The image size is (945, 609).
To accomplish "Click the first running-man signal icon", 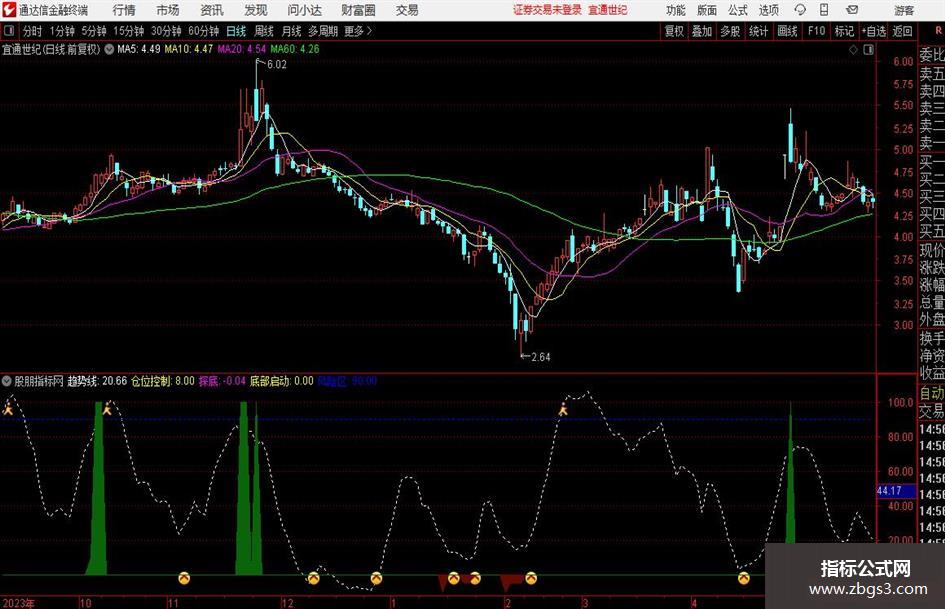I will [x=8, y=408].
